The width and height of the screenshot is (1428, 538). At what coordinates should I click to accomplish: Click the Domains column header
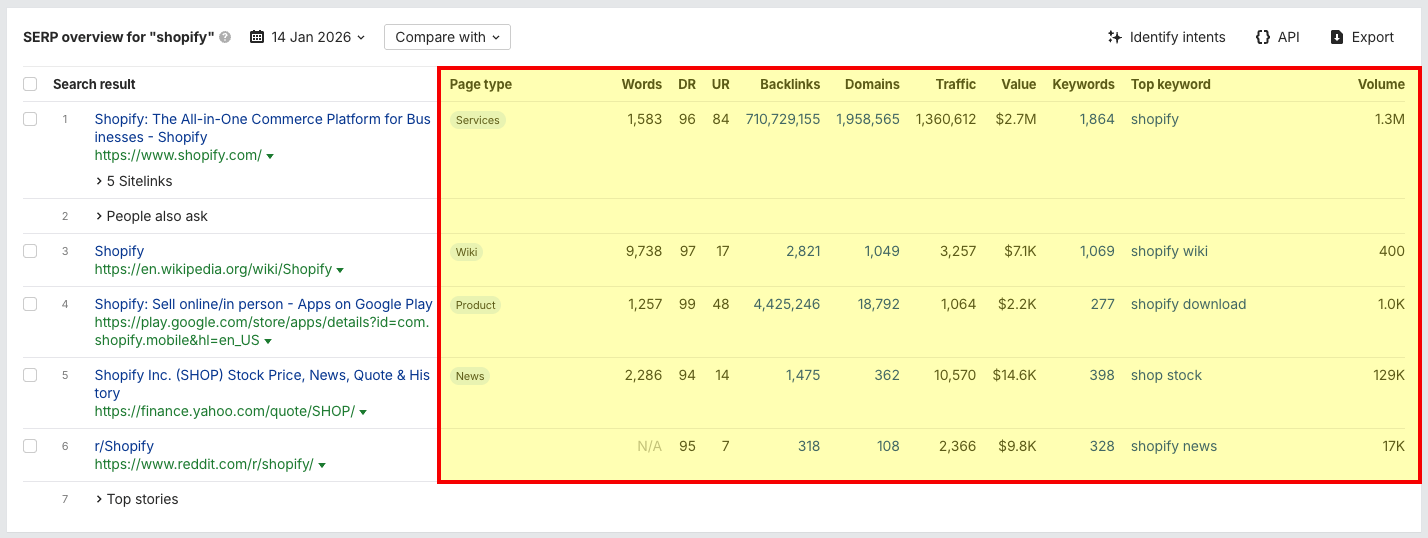[872, 84]
